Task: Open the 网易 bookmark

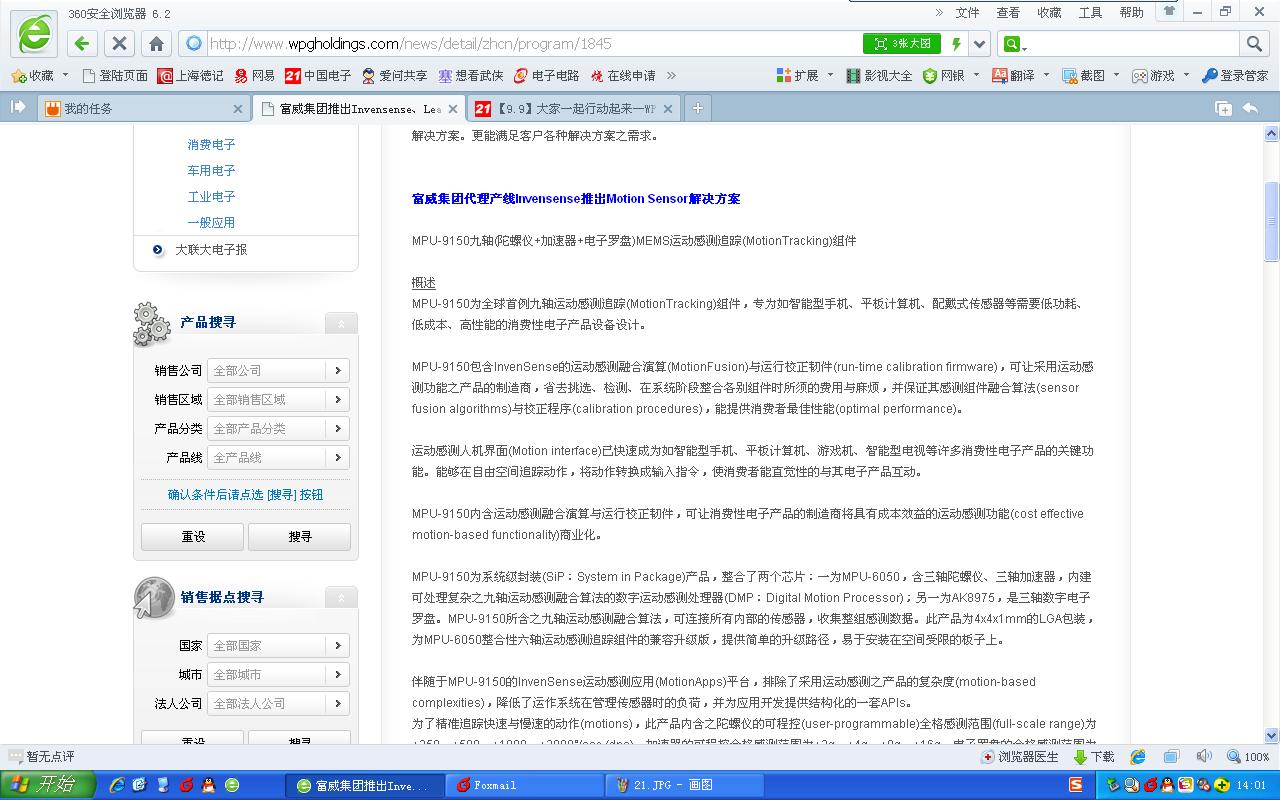Action: click(255, 75)
